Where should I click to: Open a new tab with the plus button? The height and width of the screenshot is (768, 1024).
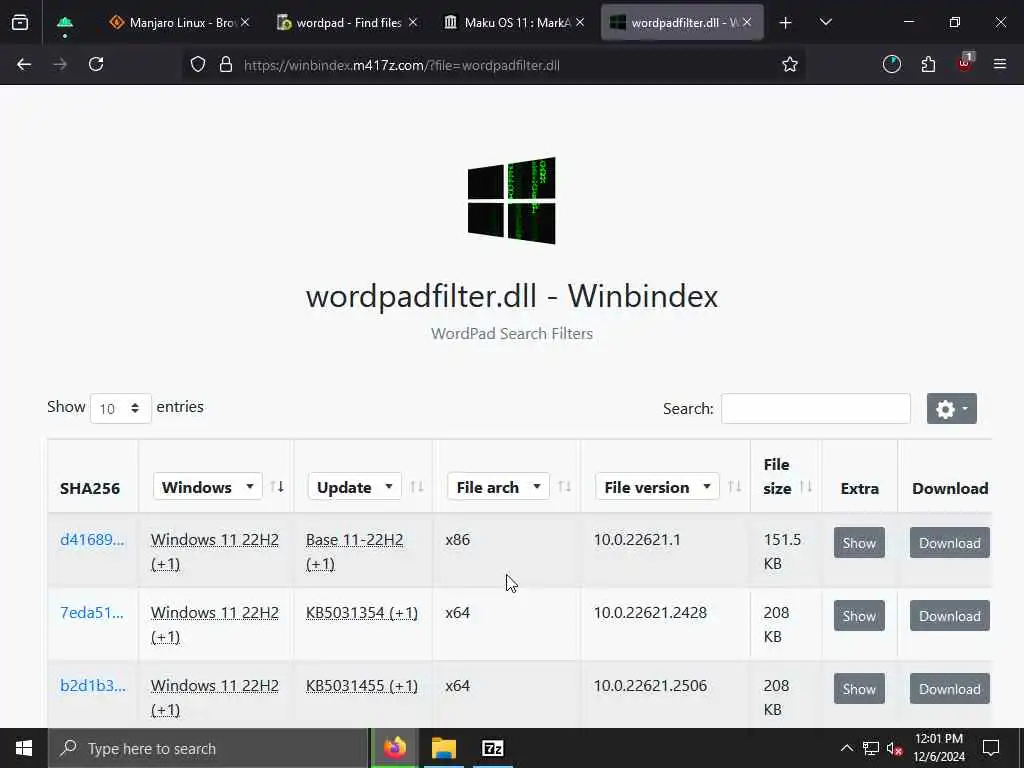(786, 23)
